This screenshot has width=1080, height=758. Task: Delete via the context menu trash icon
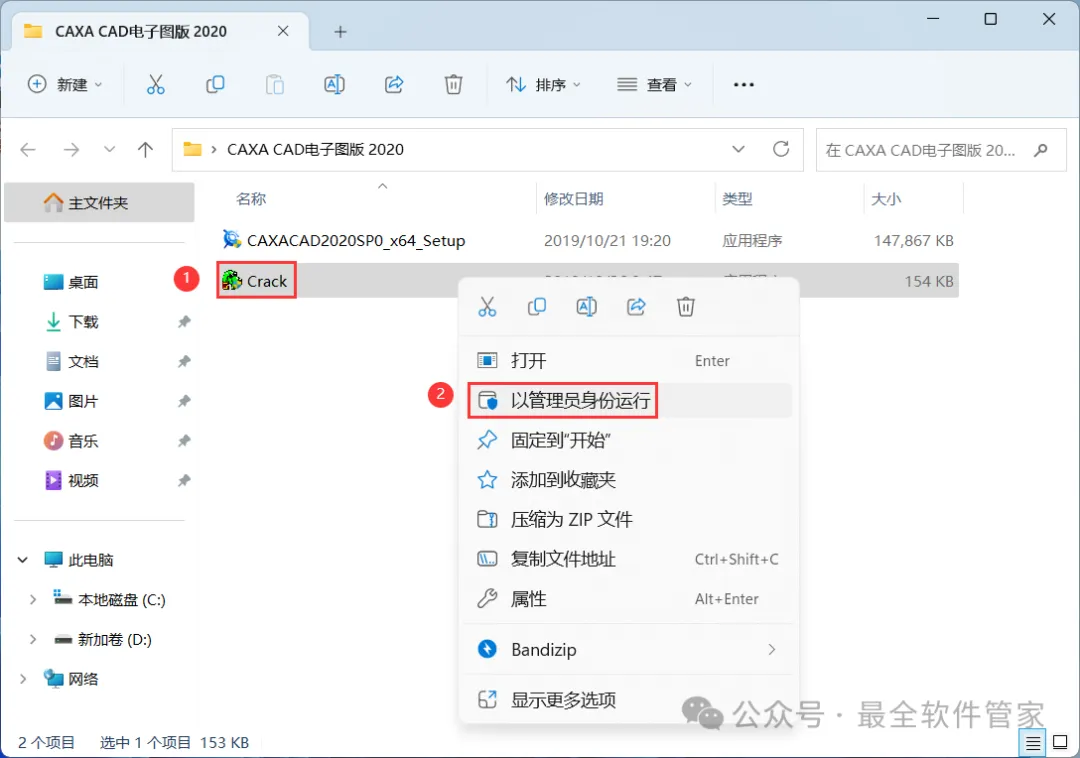[x=686, y=306]
